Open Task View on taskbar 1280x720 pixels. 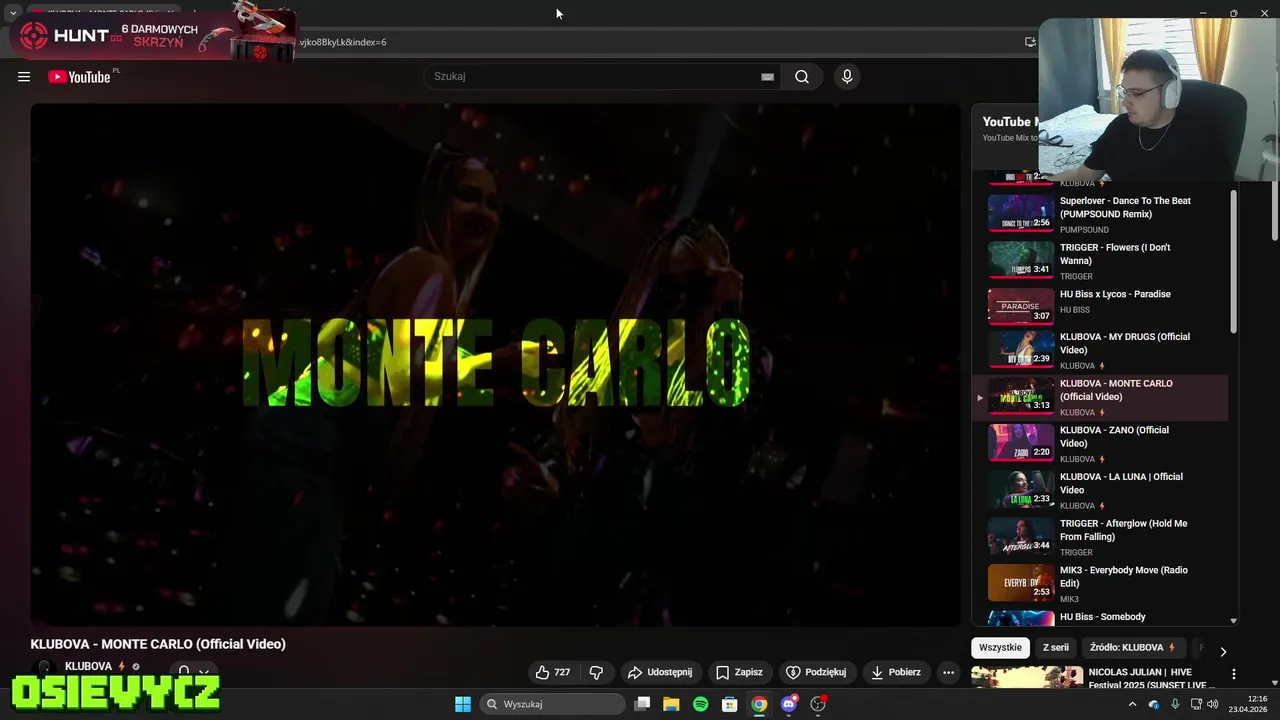[x=643, y=704]
